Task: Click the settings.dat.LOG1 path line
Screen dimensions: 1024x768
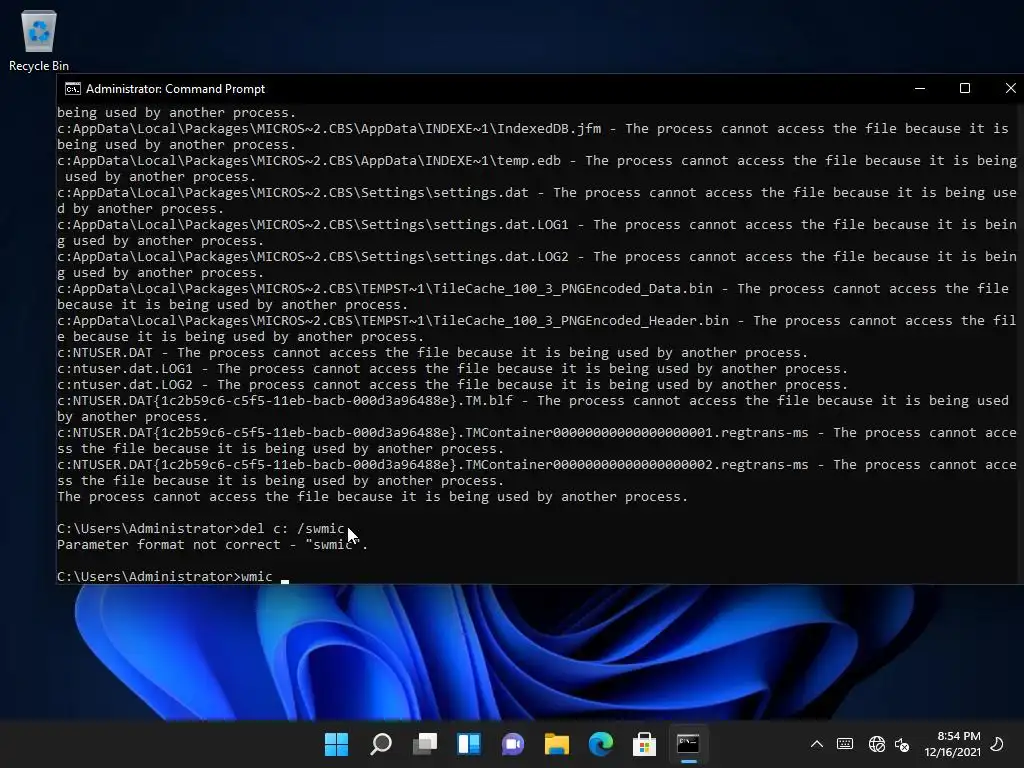Action: 537,232
